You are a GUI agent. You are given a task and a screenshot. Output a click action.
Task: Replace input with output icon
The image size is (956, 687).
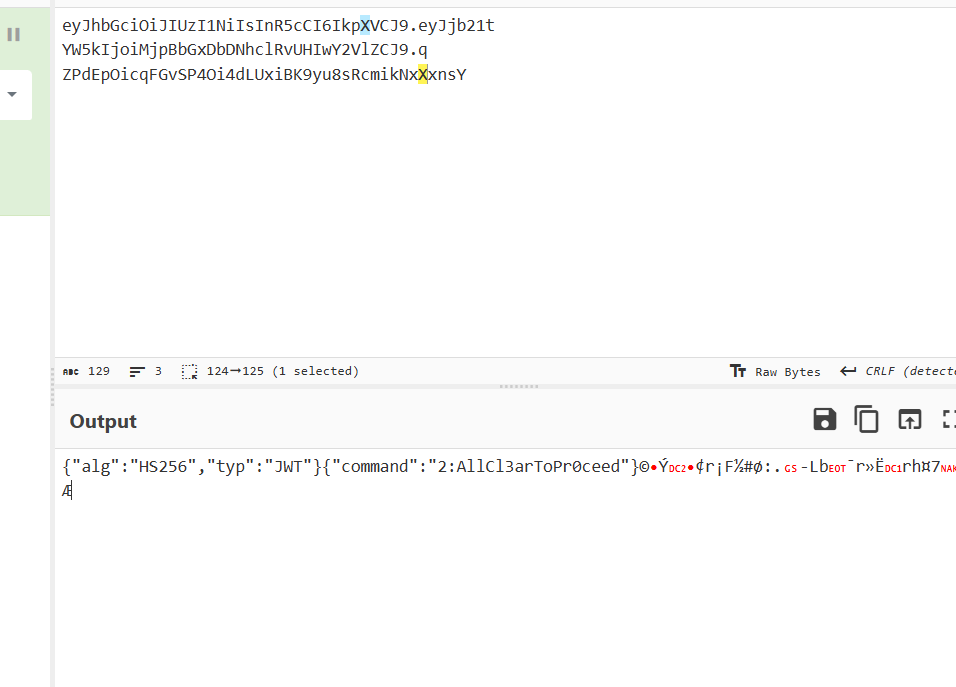click(908, 420)
